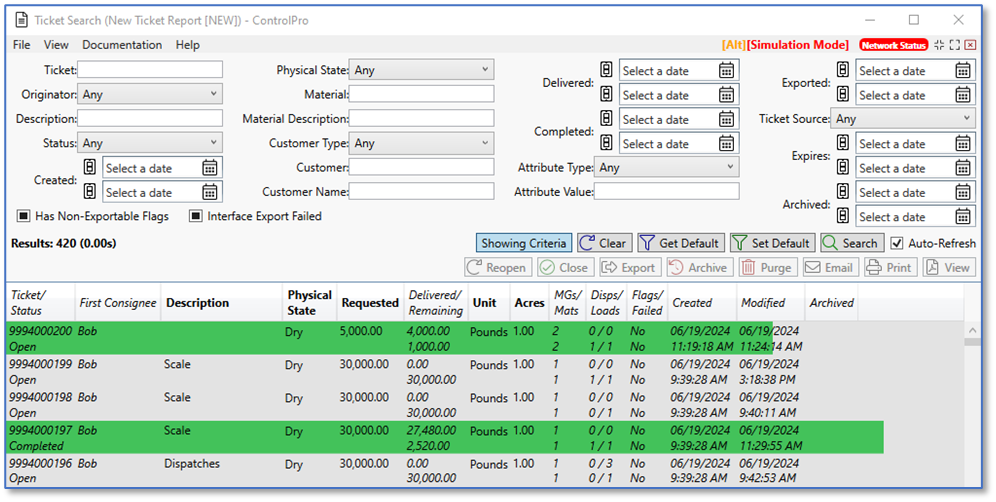The height and width of the screenshot is (502, 996).
Task: Open calendar picker for first Created date
Action: (210, 168)
